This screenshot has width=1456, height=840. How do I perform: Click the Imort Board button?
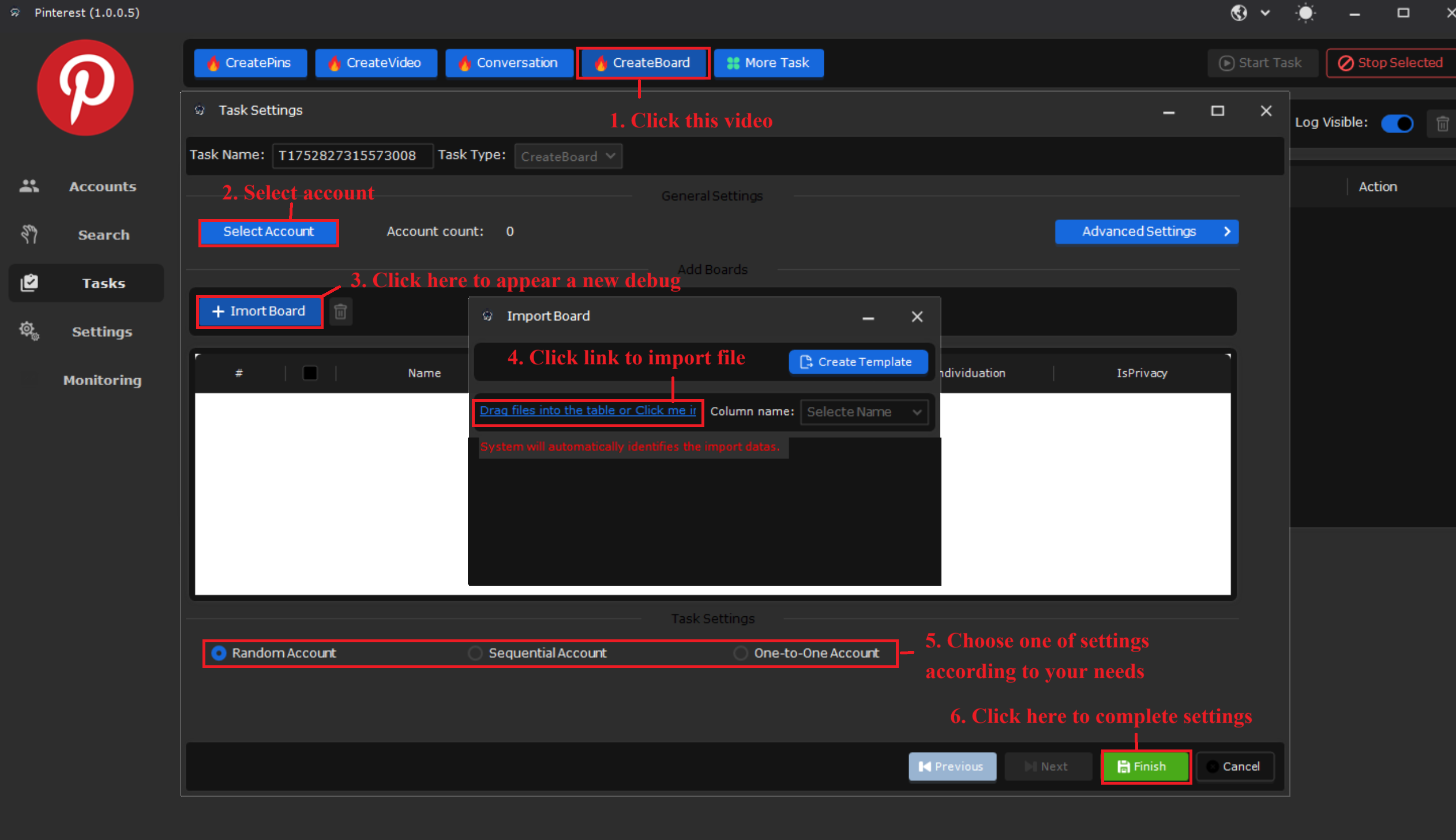tap(259, 311)
